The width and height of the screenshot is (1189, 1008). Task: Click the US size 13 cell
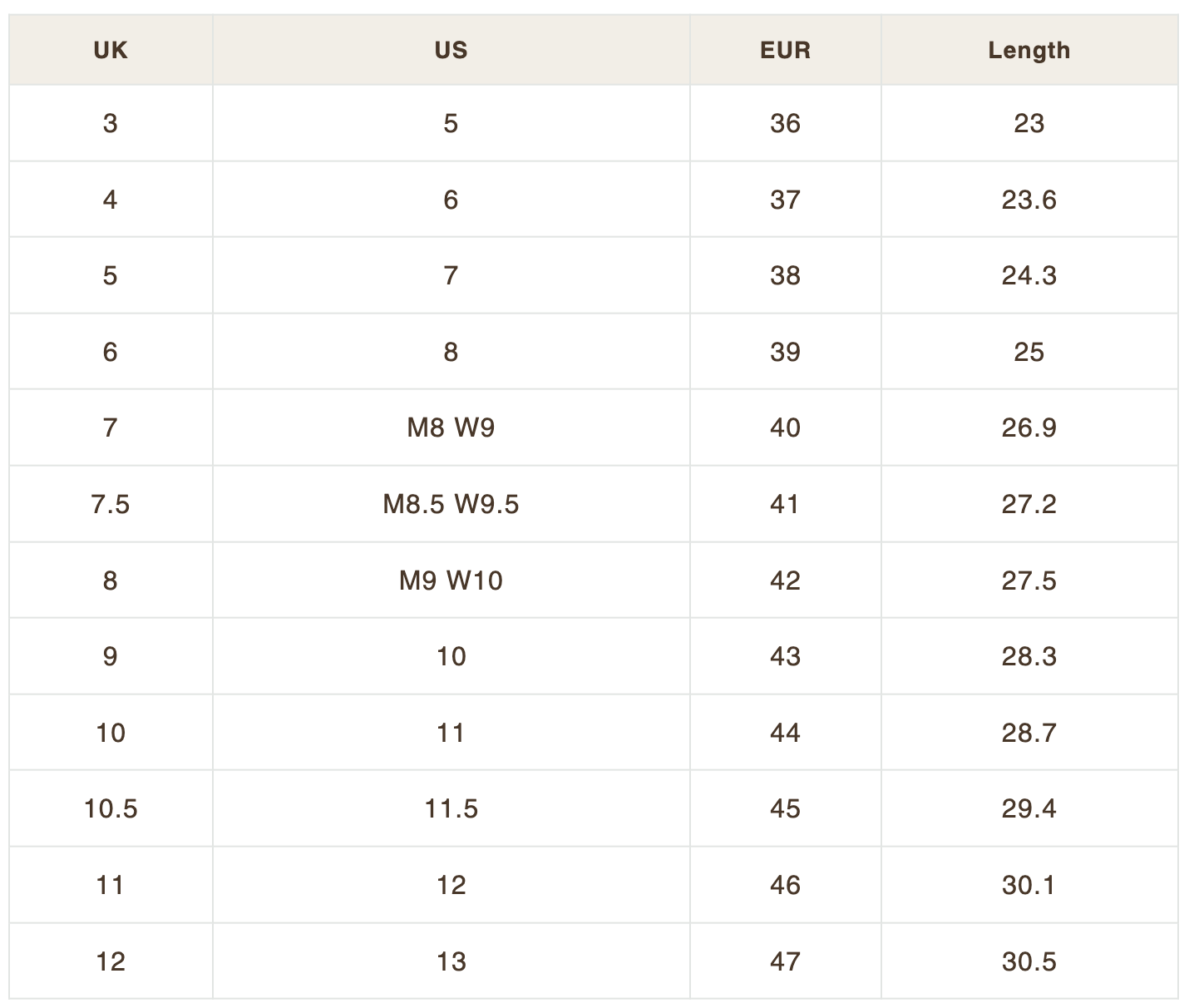pyautogui.click(x=451, y=961)
